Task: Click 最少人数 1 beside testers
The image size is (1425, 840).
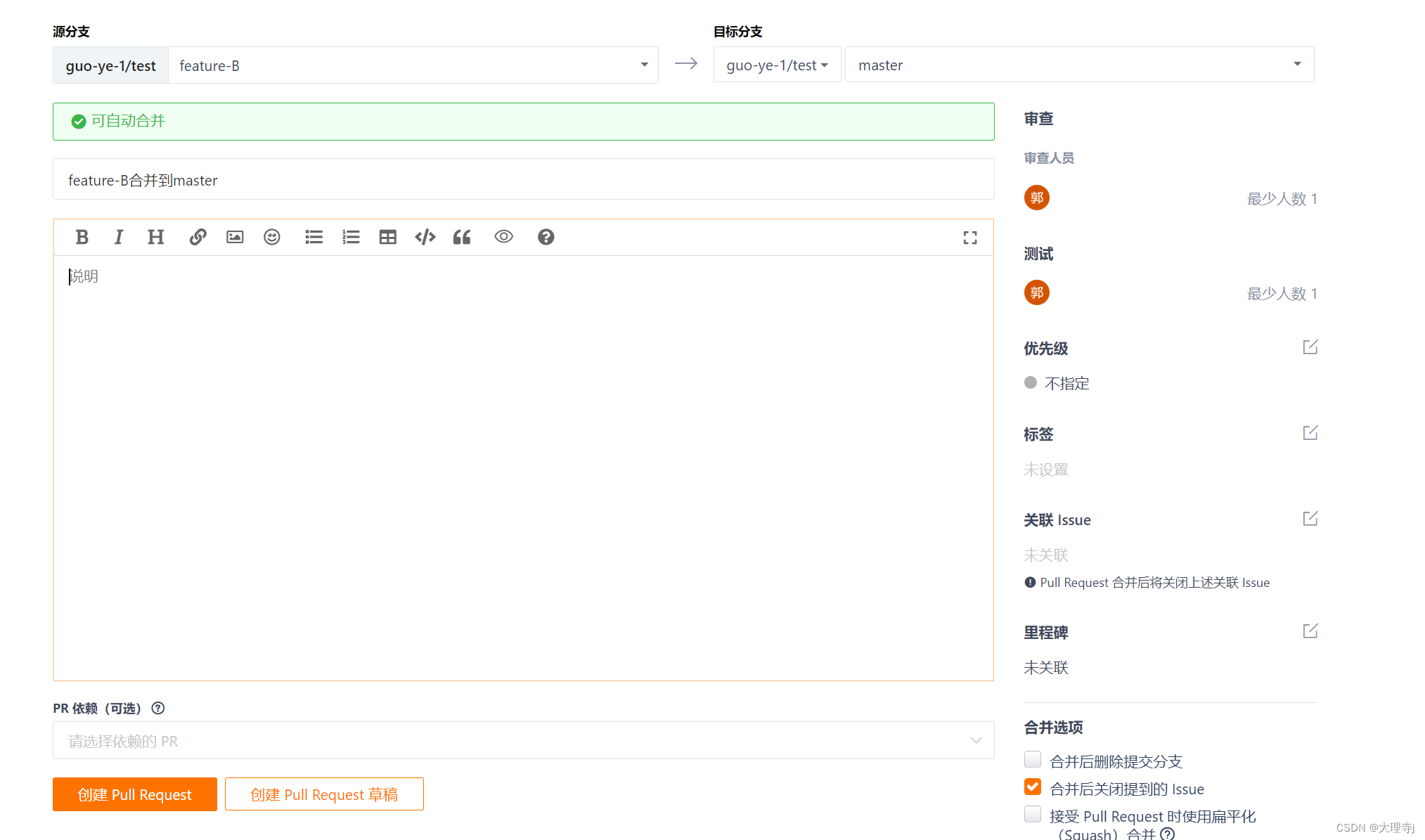Action: point(1282,294)
